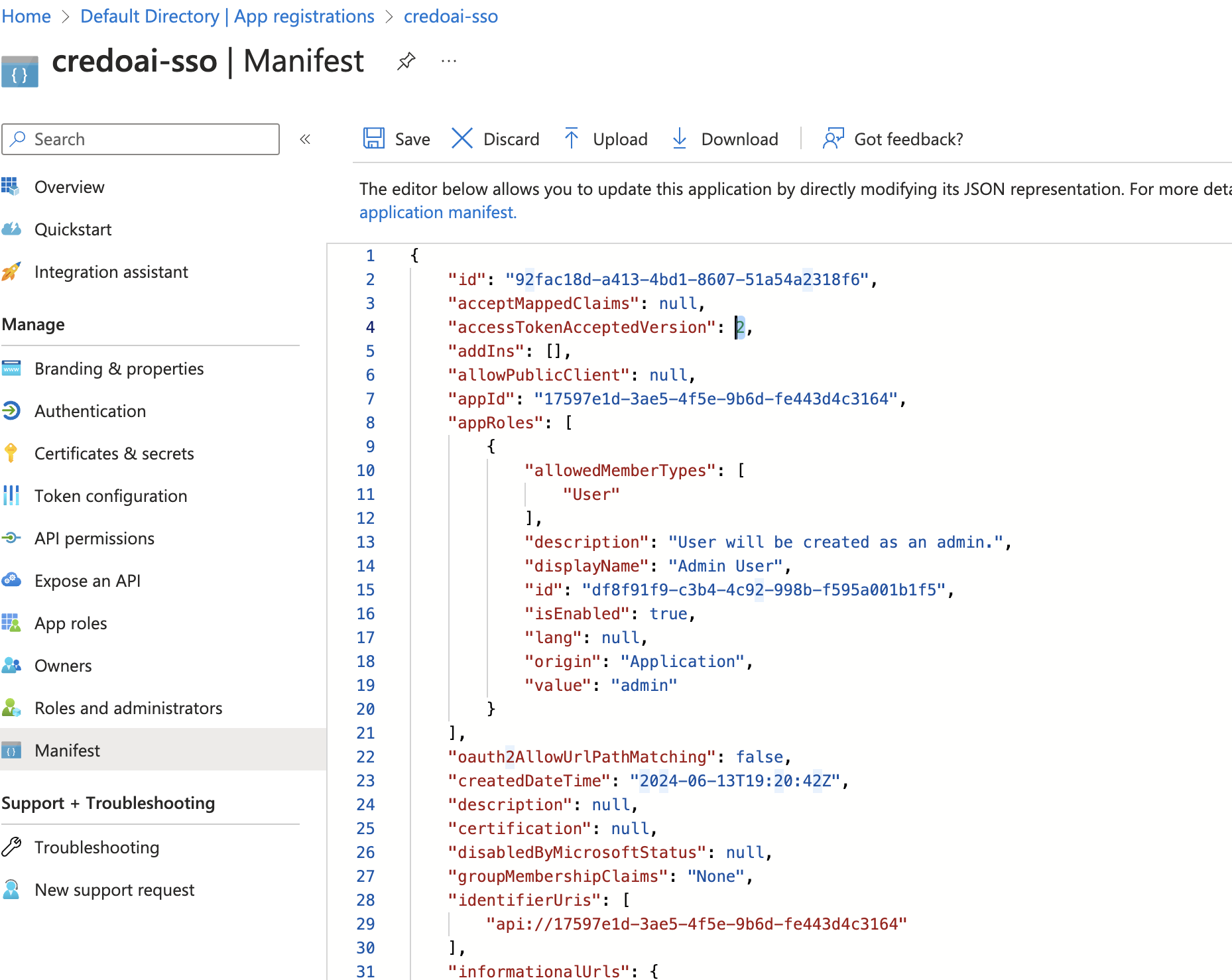
Task: Select New support request
Action: (x=114, y=890)
